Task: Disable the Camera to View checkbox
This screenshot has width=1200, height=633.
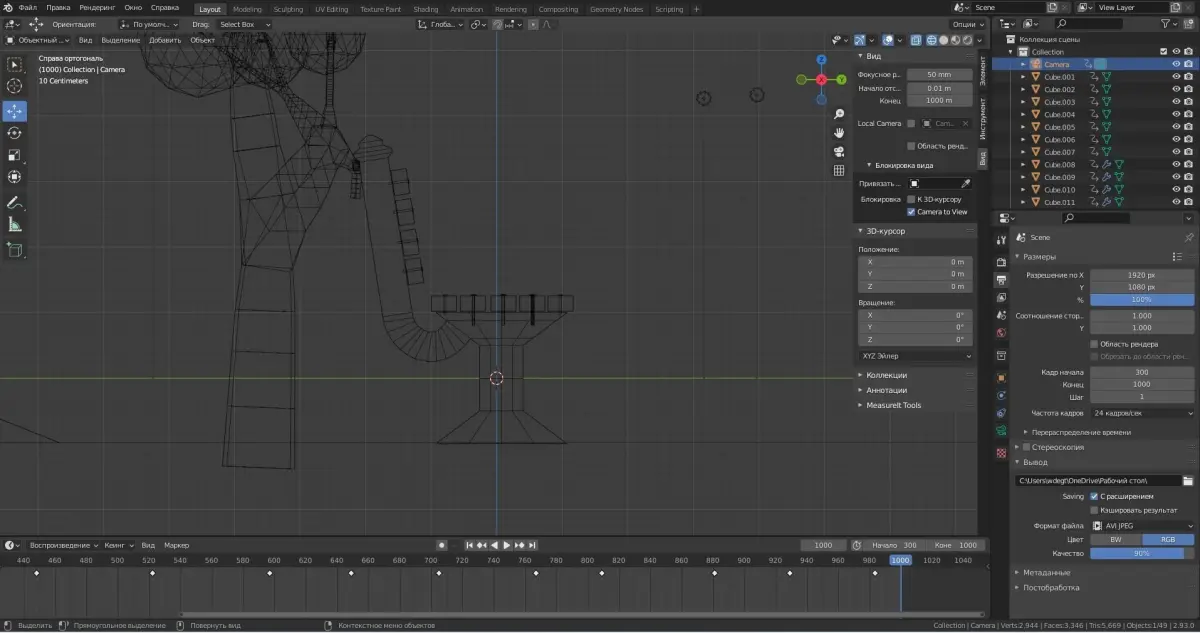Action: pos(911,212)
